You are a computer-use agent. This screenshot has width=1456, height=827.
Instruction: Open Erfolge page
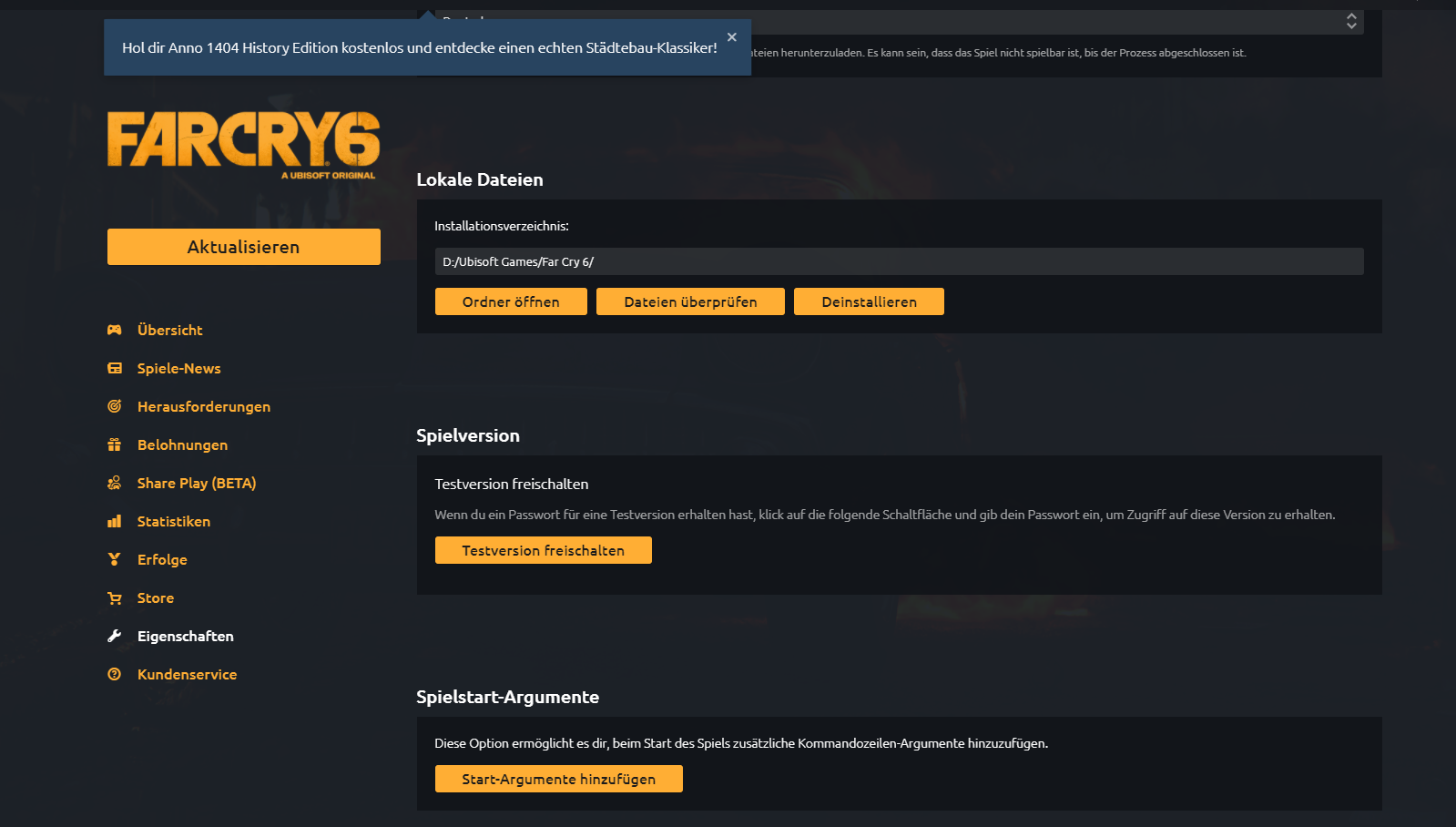[x=162, y=559]
